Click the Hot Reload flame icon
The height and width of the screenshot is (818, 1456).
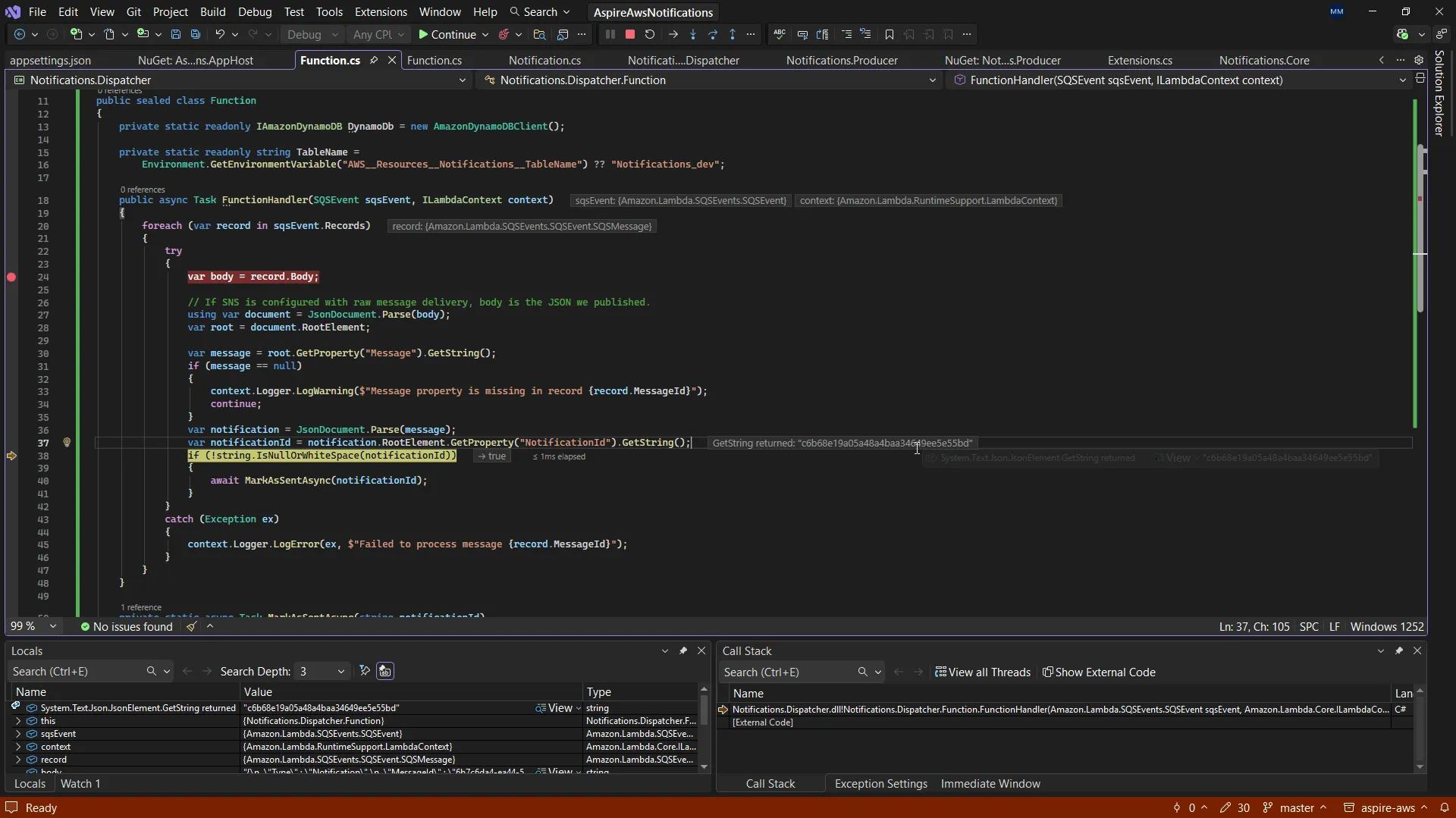coord(504,34)
